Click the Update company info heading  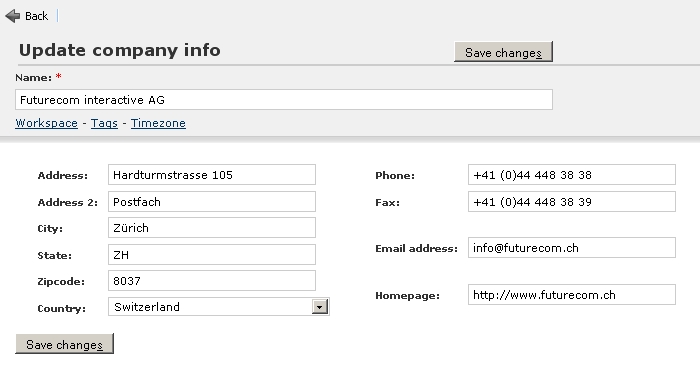tap(120, 50)
